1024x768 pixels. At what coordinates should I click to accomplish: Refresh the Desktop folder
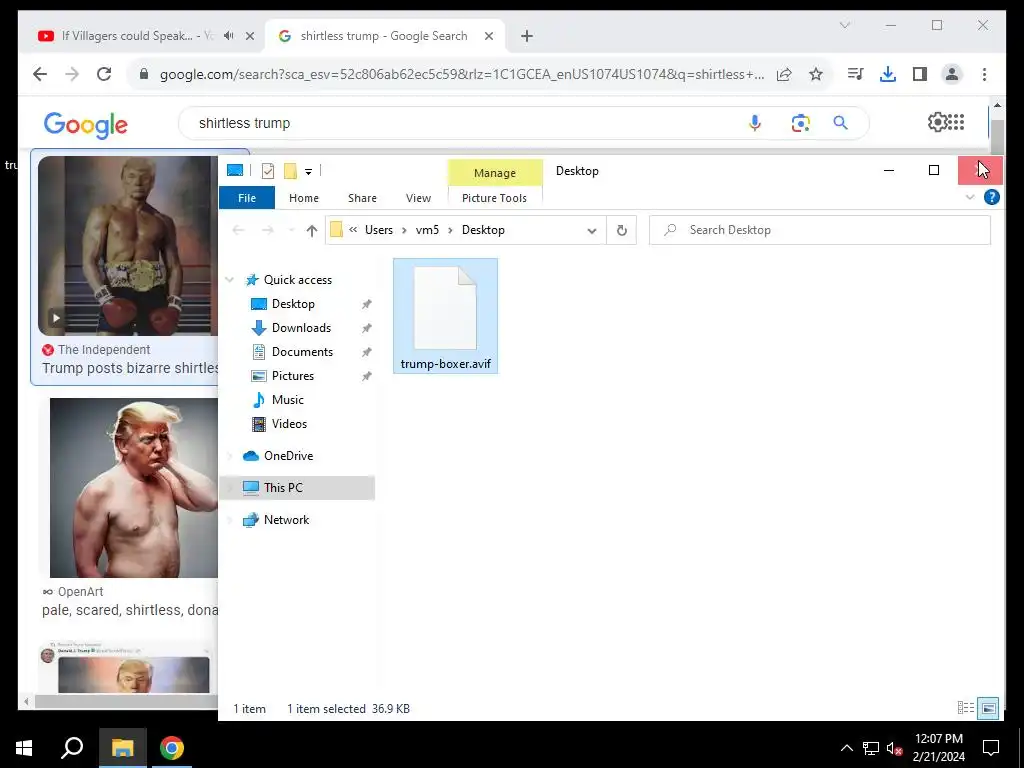coord(622,230)
